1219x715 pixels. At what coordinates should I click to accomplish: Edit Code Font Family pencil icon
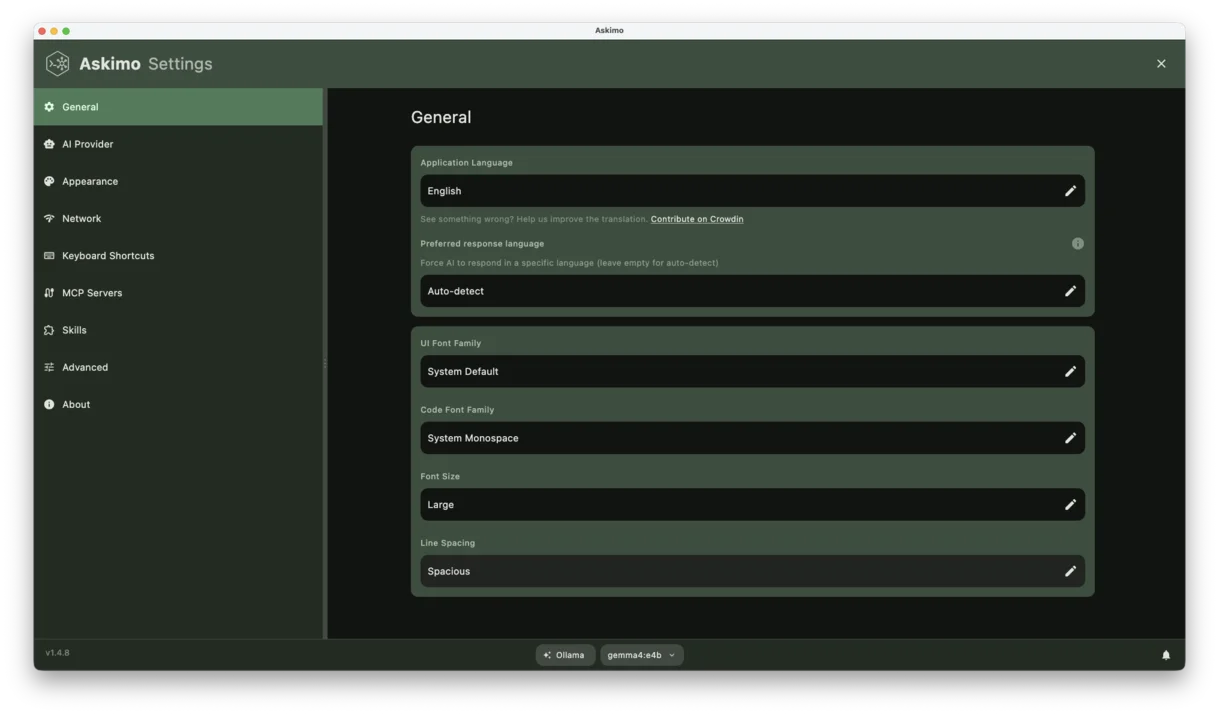(1070, 438)
